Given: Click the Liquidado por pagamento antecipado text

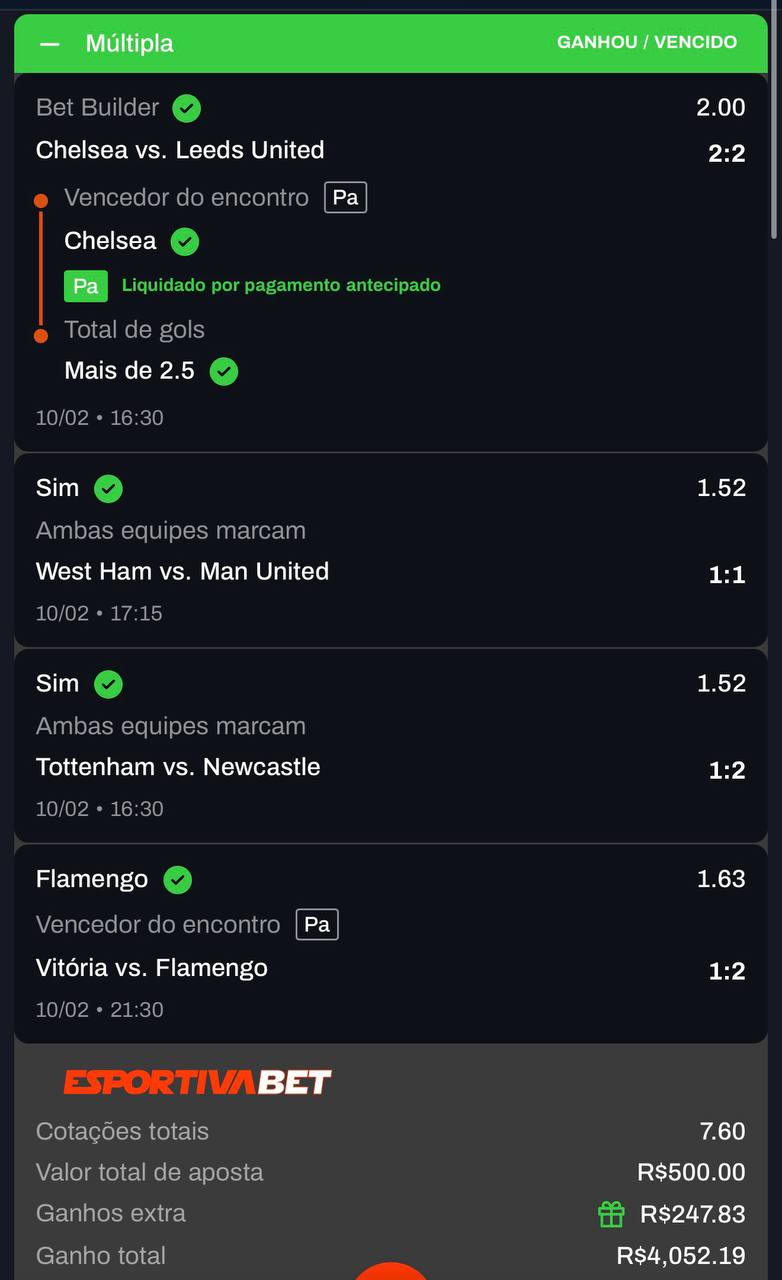Looking at the screenshot, I should [280, 285].
